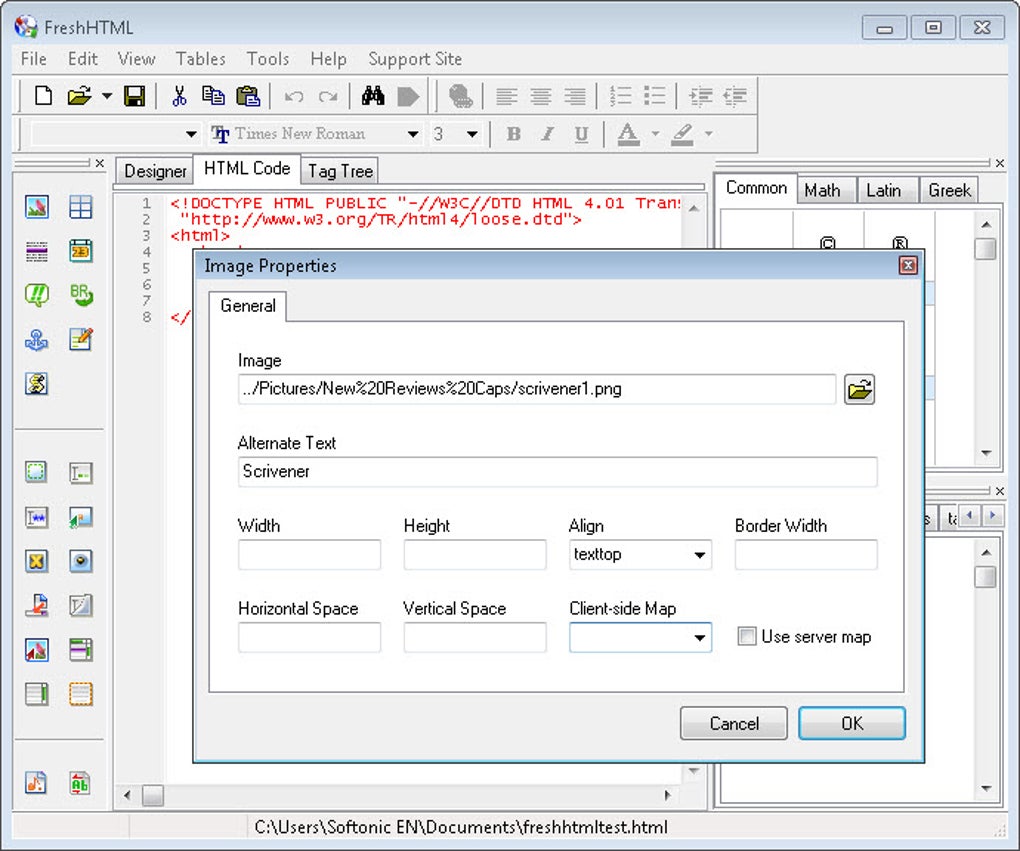Open the Tools menu

[x=267, y=59]
